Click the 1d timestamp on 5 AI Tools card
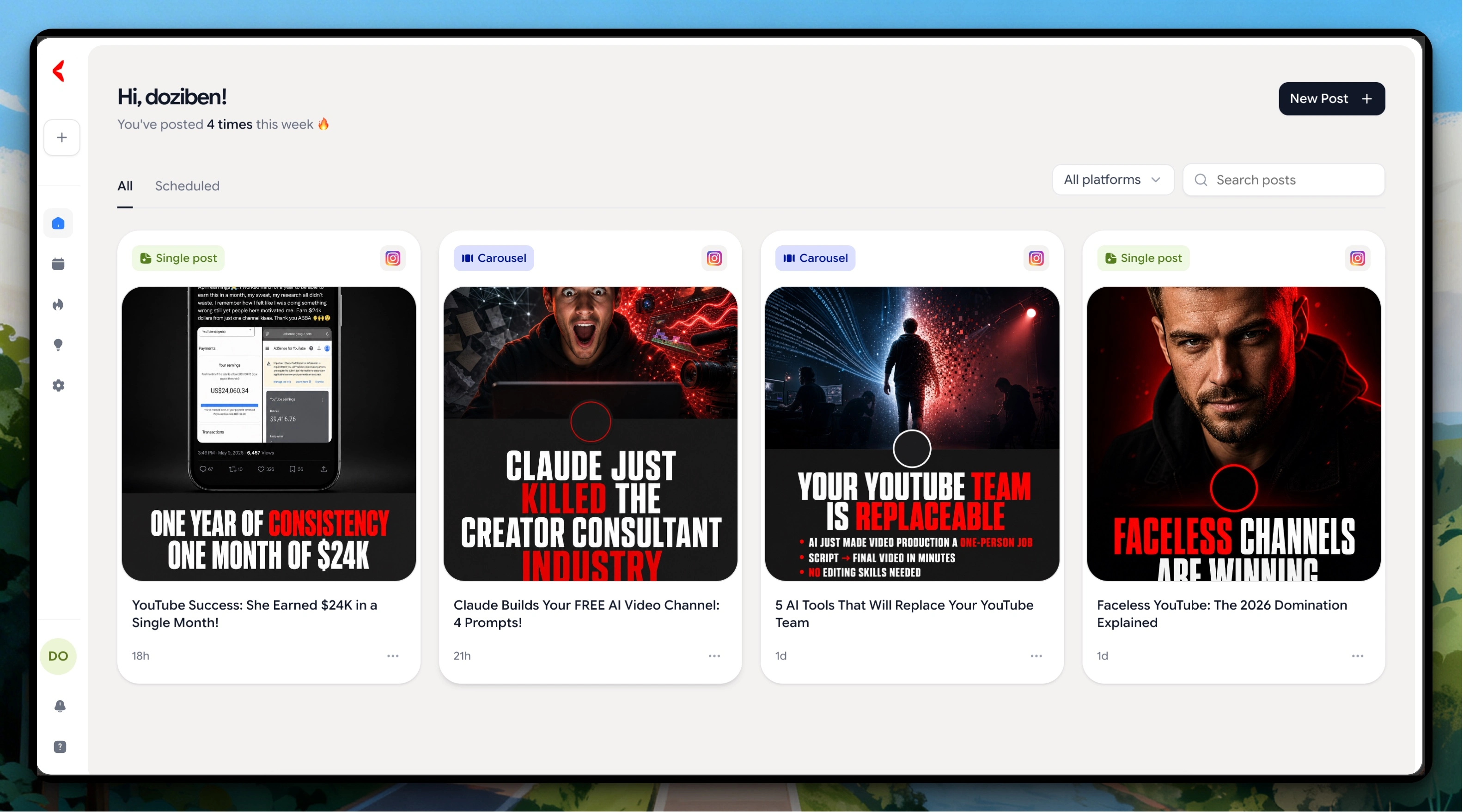 coord(781,656)
